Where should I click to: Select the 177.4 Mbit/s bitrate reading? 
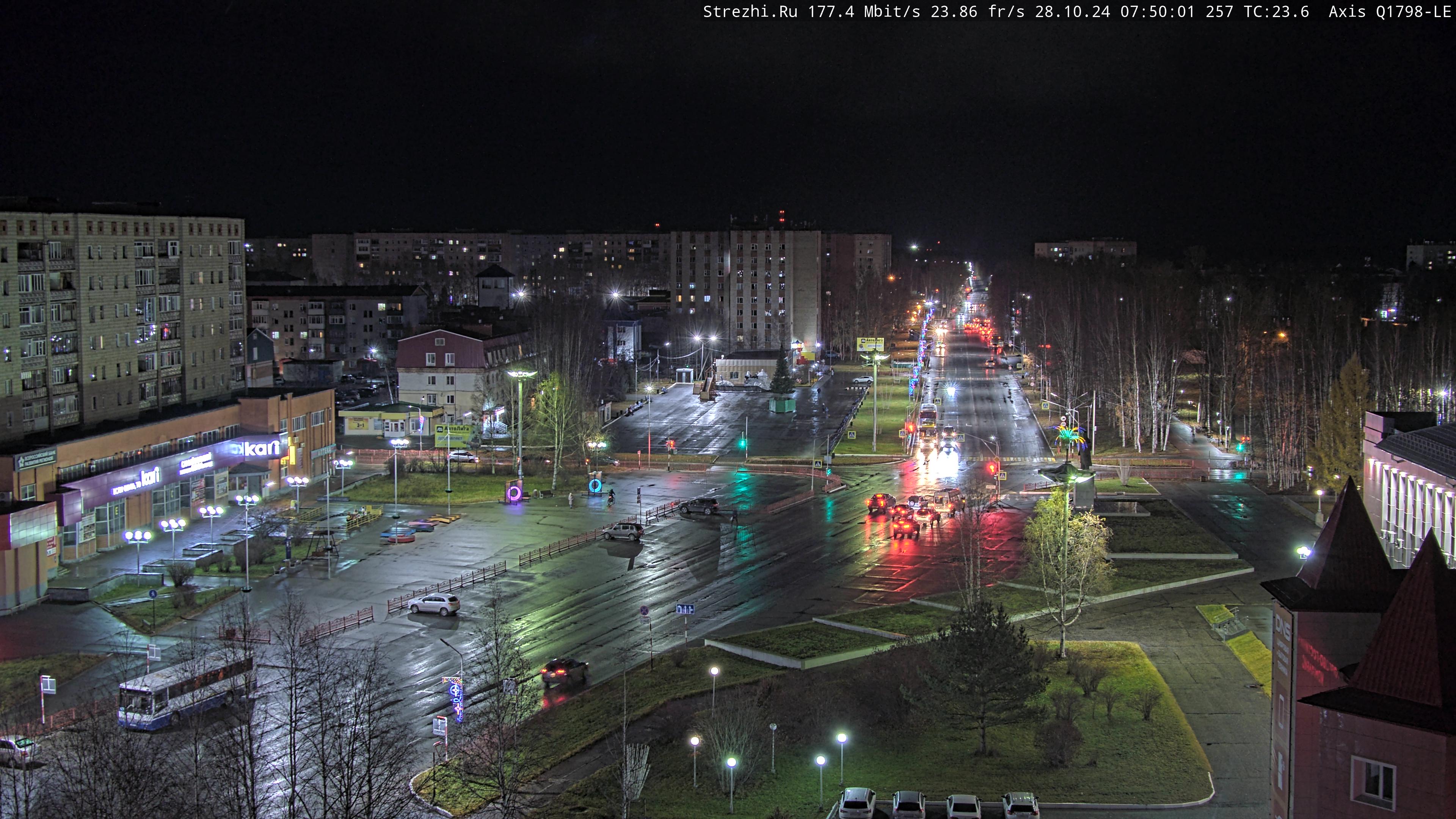(864, 12)
